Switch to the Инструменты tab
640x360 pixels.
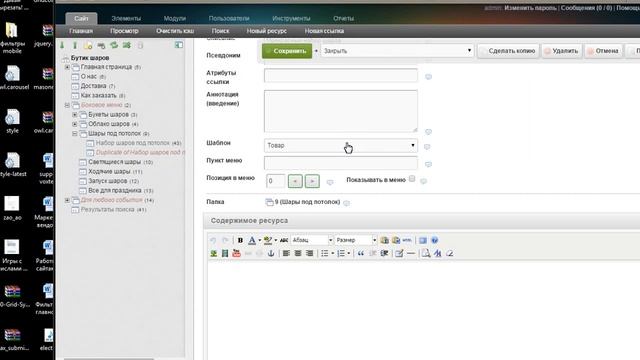pyautogui.click(x=291, y=18)
